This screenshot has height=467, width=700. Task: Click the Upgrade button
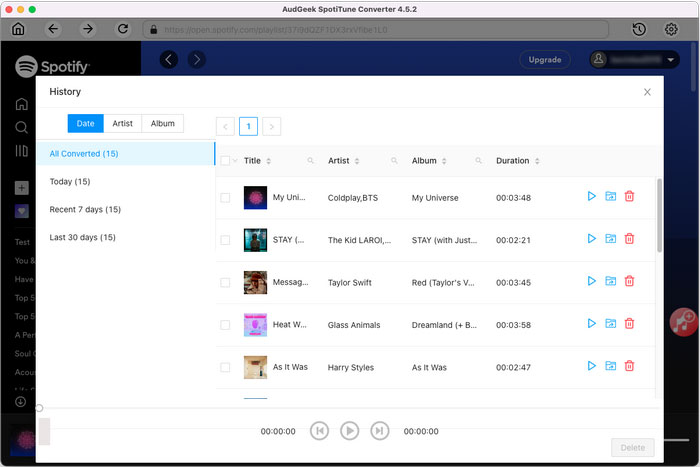545,60
